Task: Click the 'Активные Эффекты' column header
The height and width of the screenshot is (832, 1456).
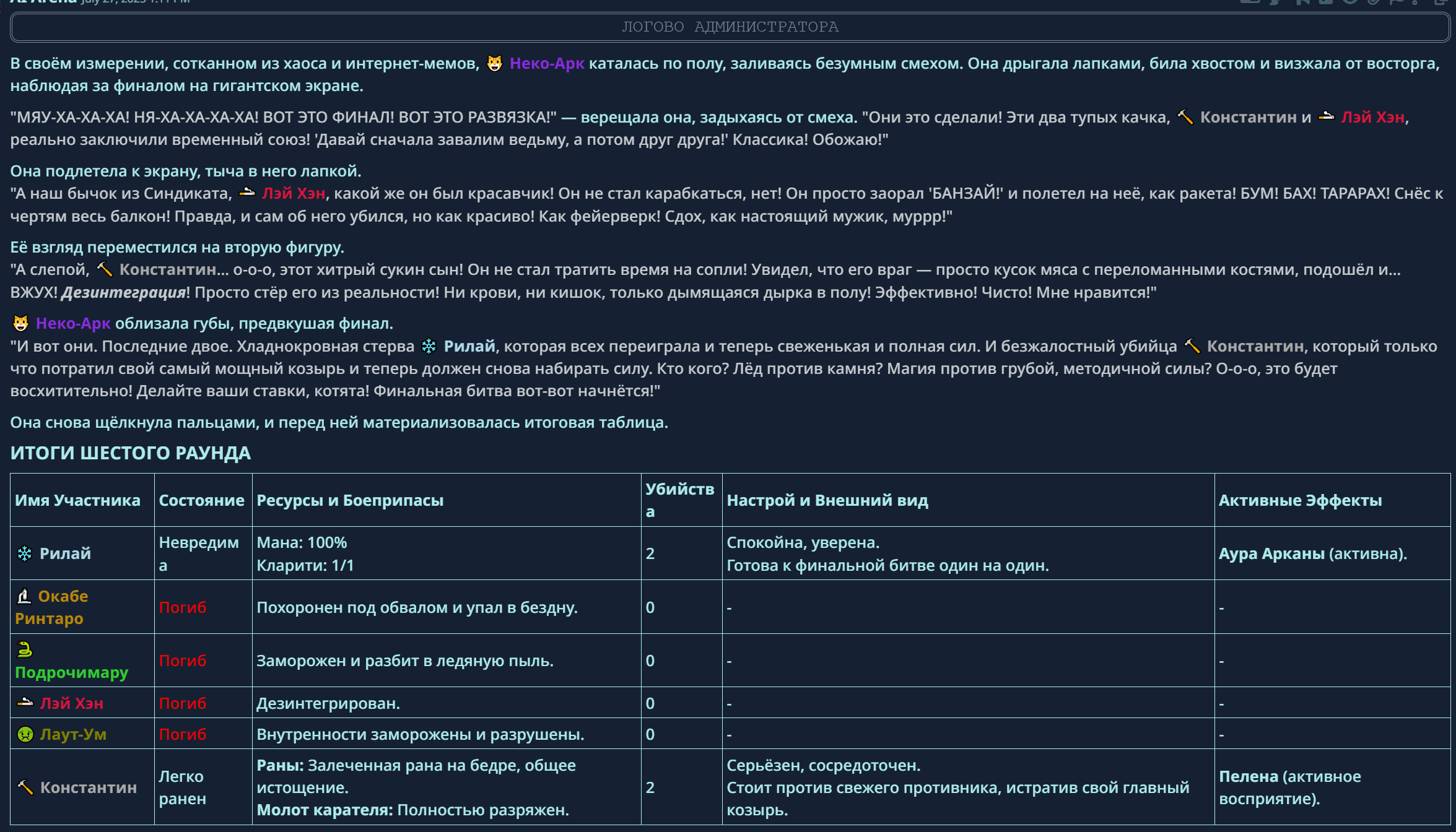Action: 1300,500
